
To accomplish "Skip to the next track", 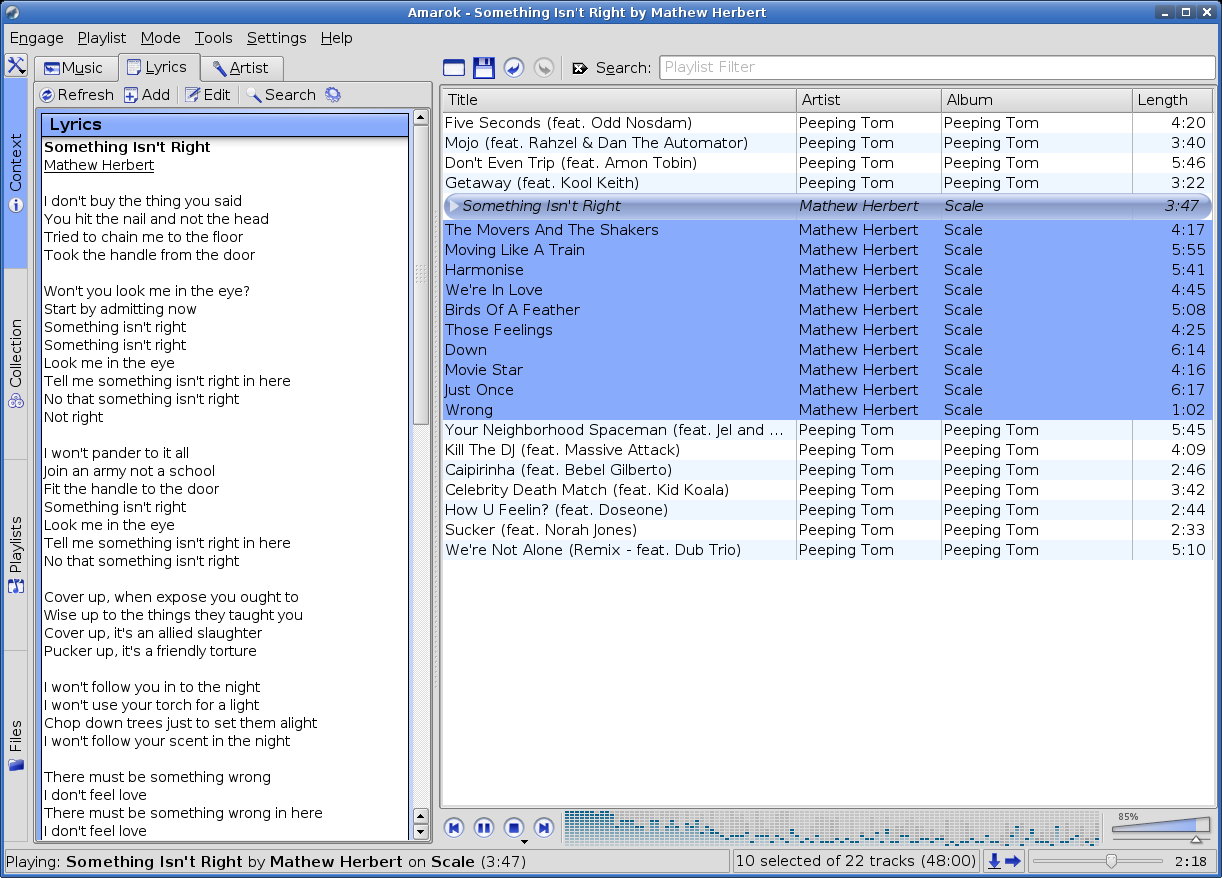I will [x=544, y=827].
